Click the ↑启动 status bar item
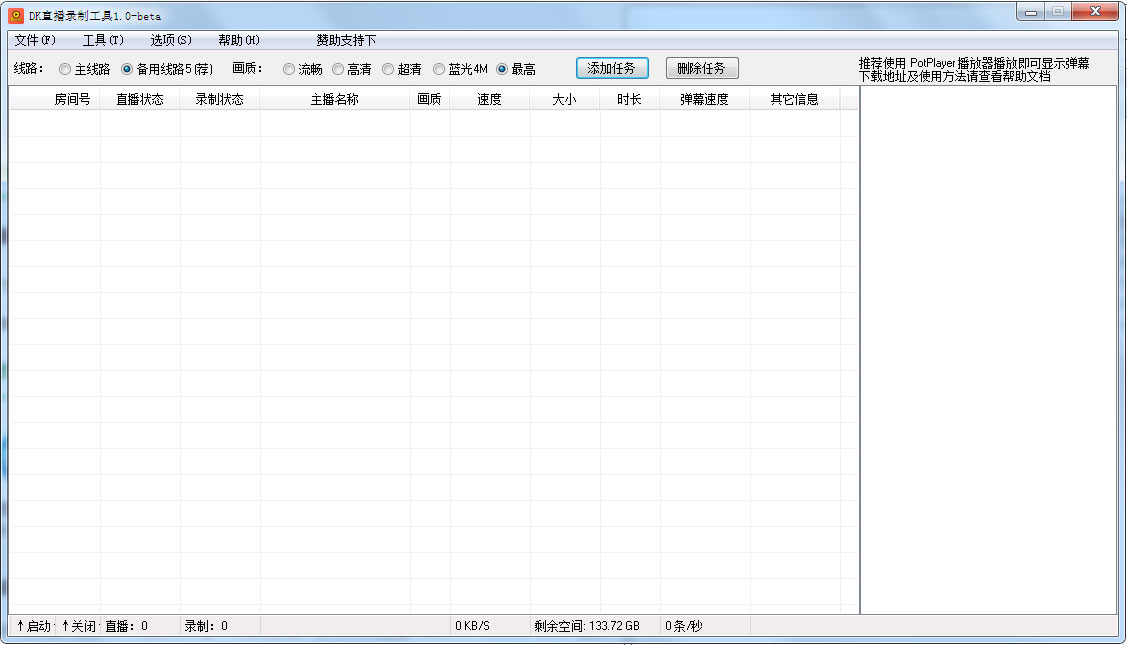This screenshot has width=1127, height=645. [x=33, y=626]
